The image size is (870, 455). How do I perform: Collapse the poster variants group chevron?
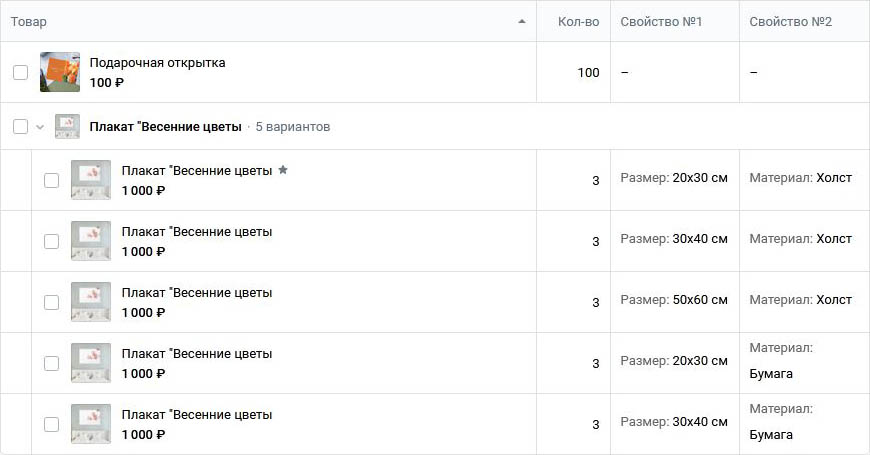tap(40, 127)
